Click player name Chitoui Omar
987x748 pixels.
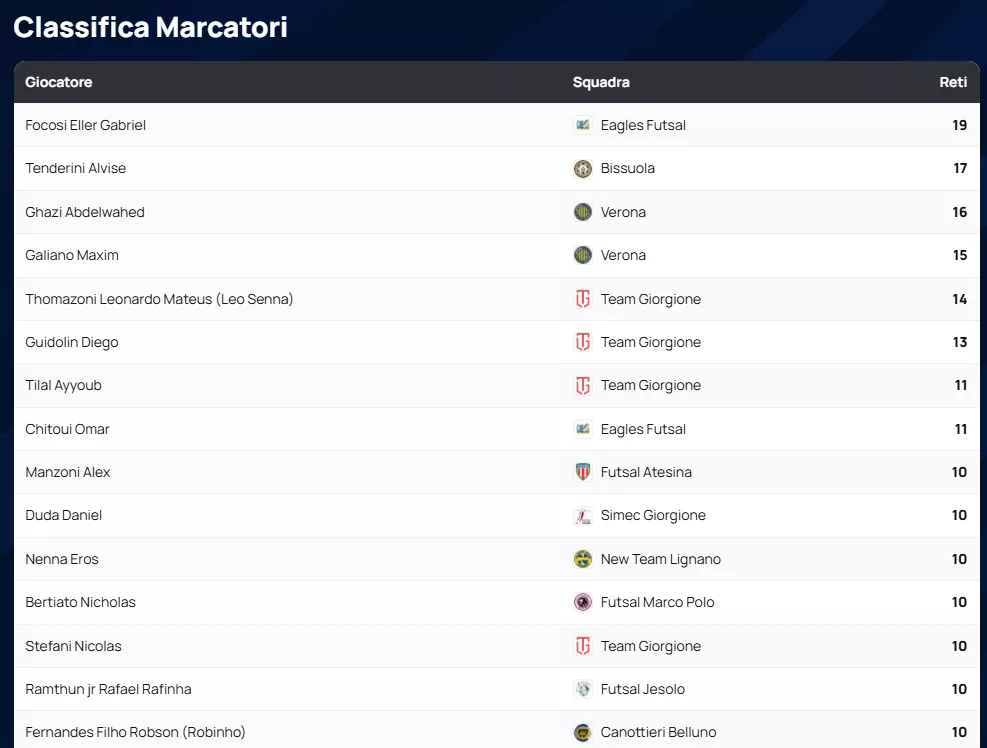click(67, 429)
